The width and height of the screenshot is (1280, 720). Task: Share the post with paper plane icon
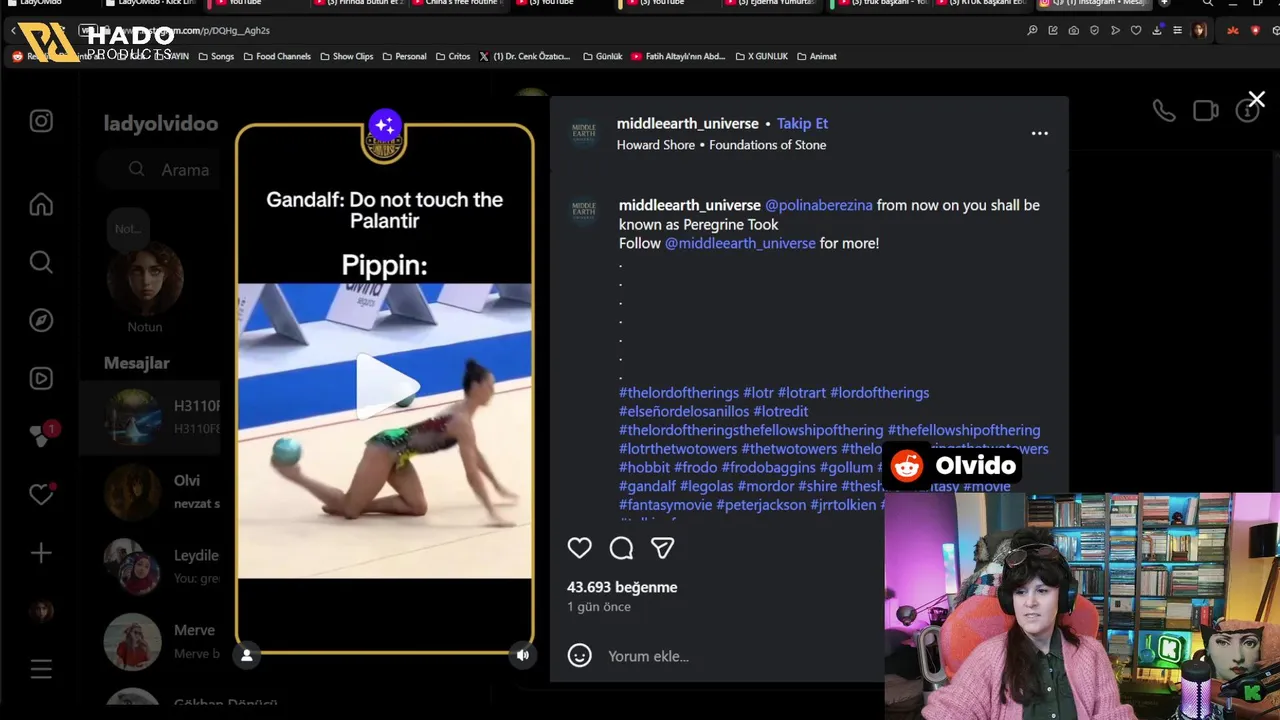[x=663, y=547]
